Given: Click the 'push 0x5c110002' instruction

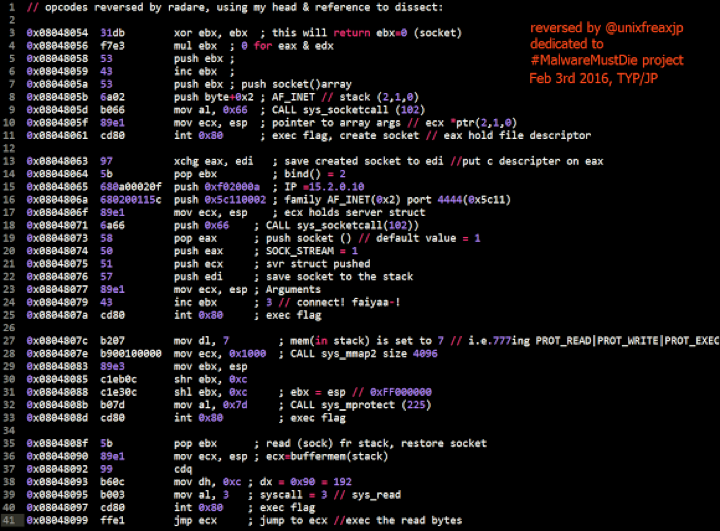Looking at the screenshot, I should [219, 200].
